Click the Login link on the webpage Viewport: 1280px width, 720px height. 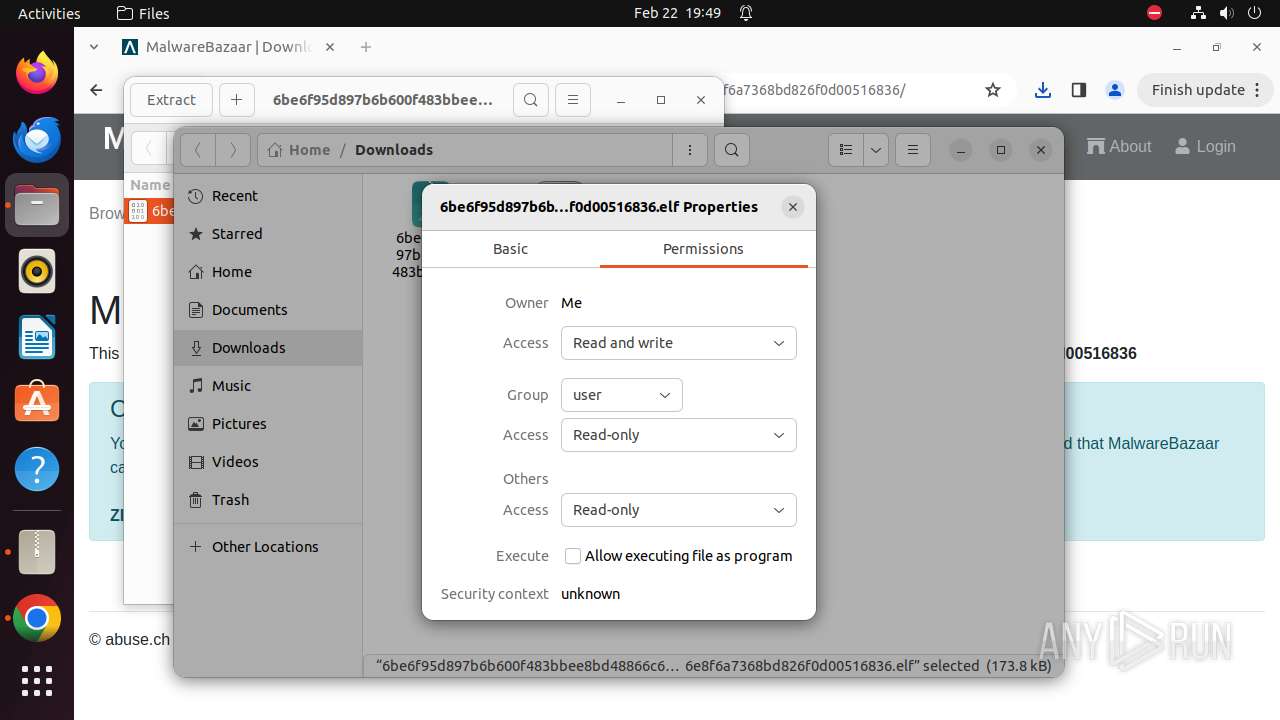[1204, 147]
